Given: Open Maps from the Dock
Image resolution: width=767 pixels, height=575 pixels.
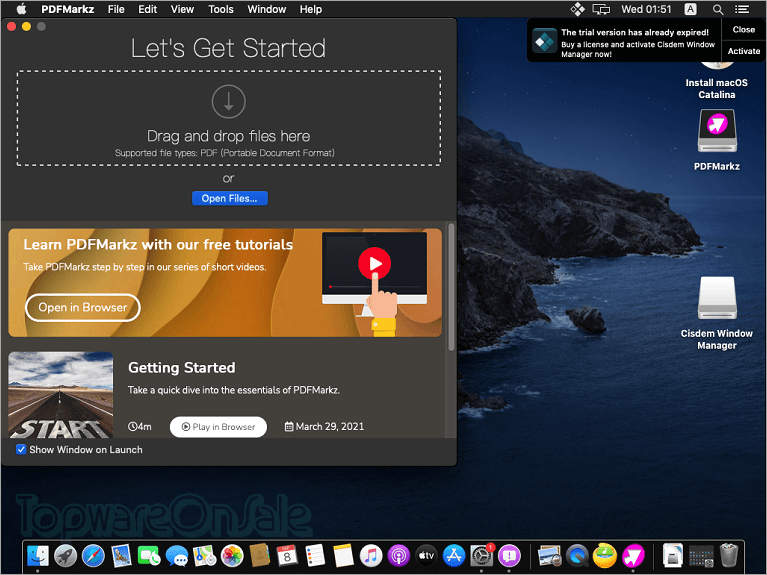Looking at the screenshot, I should [x=204, y=556].
